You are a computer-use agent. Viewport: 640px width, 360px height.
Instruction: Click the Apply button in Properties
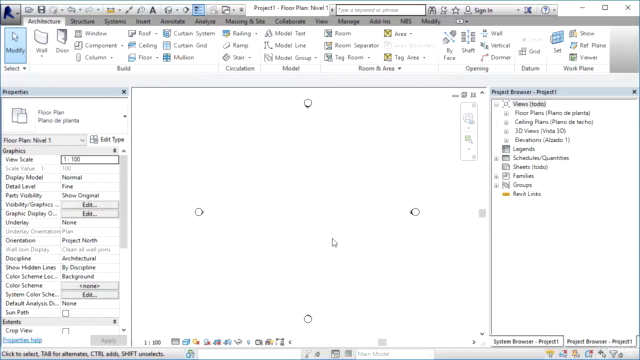[x=108, y=340]
